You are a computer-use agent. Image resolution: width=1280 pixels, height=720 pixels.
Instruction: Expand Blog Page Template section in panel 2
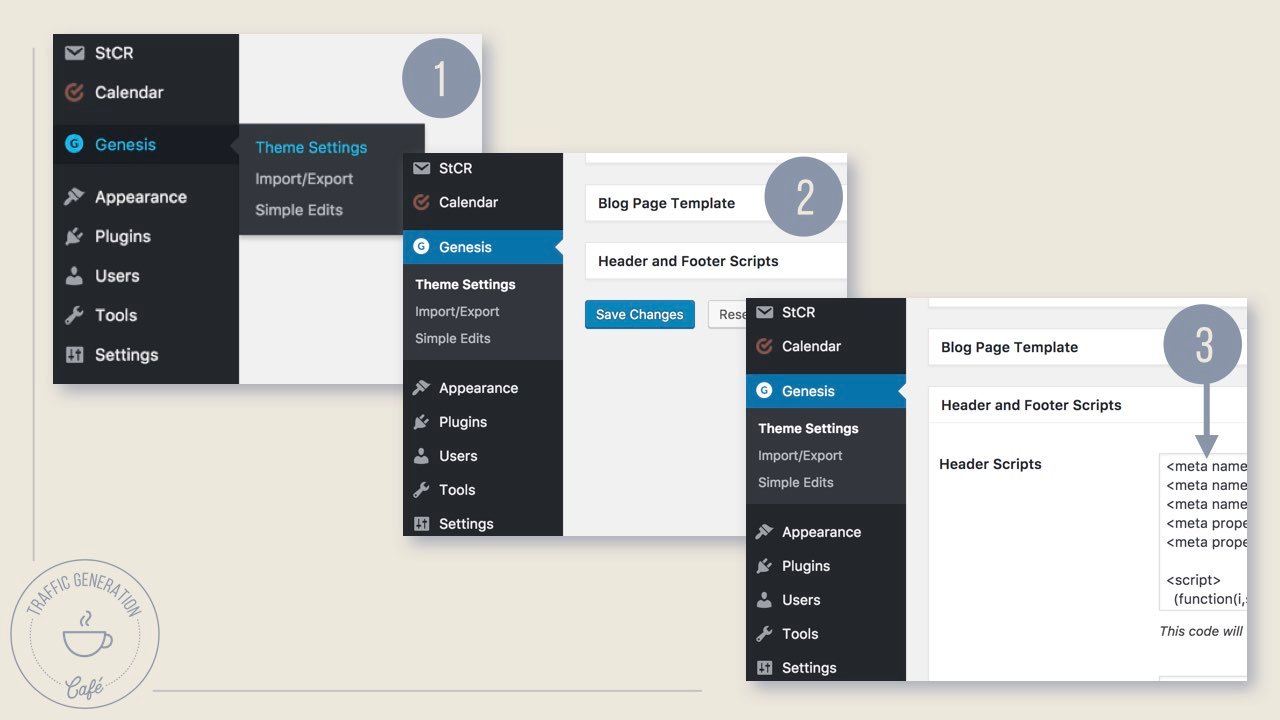point(666,203)
